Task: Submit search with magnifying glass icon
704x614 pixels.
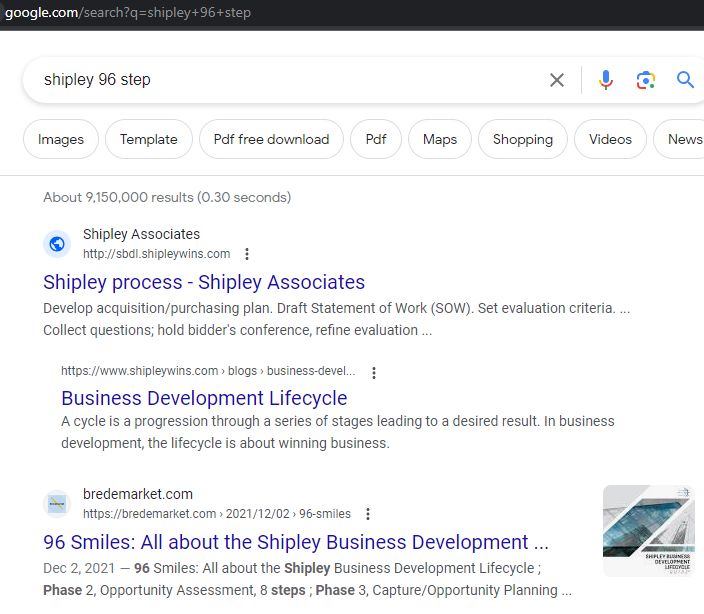Action: [685, 80]
